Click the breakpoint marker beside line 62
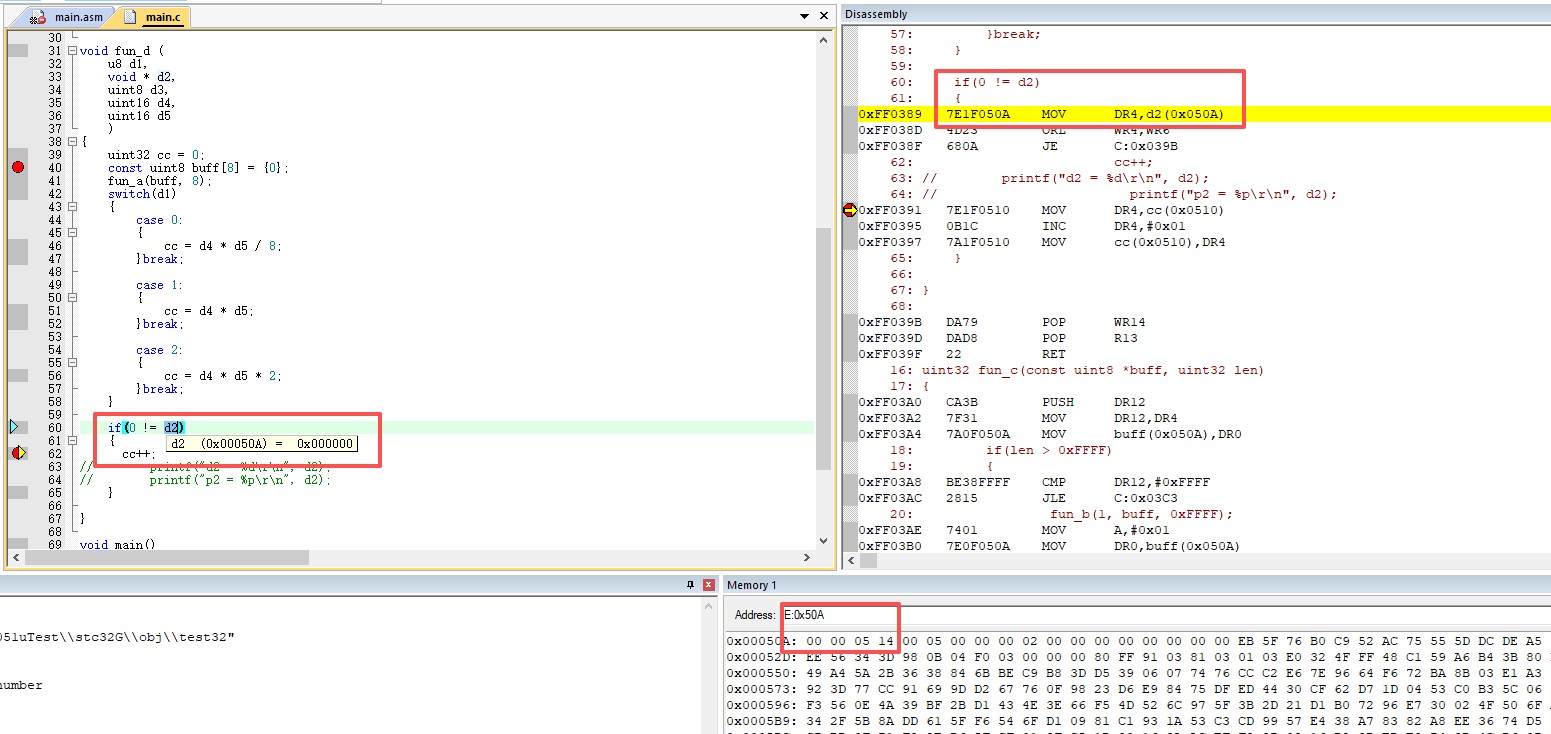The height and width of the screenshot is (734, 1551). 18,453
